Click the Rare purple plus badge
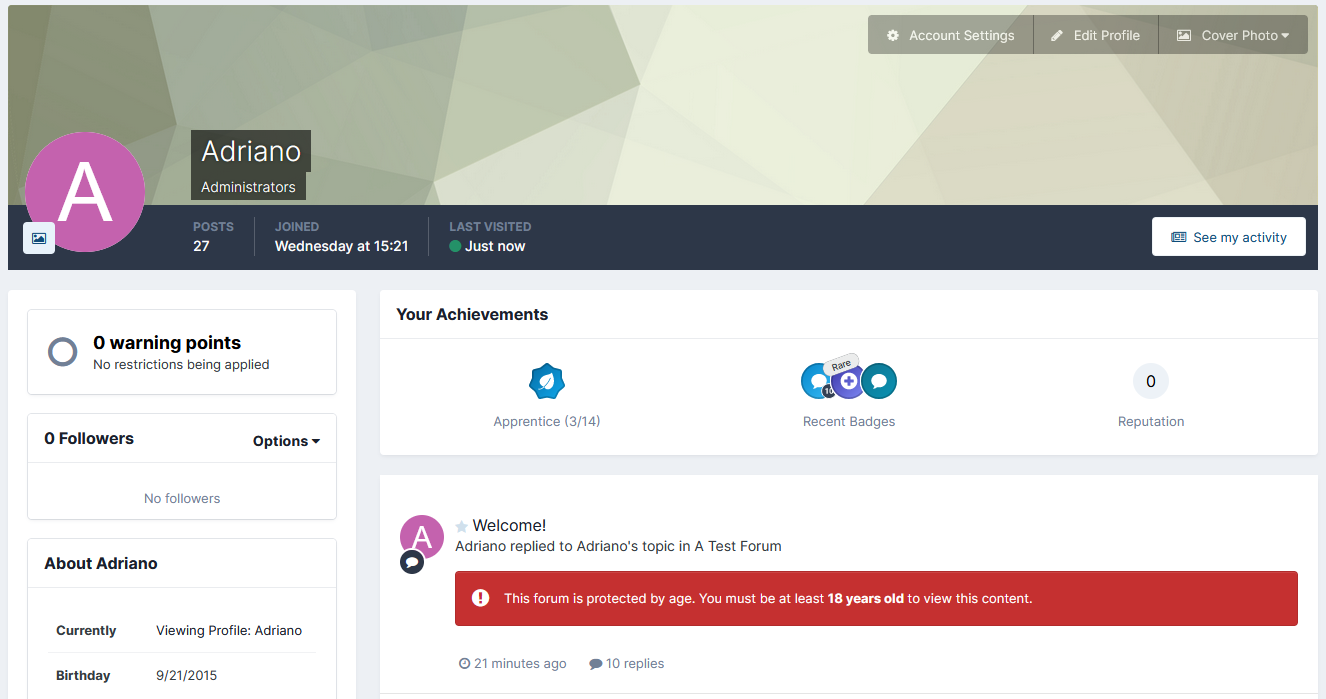The image size is (1326, 699). coord(848,382)
